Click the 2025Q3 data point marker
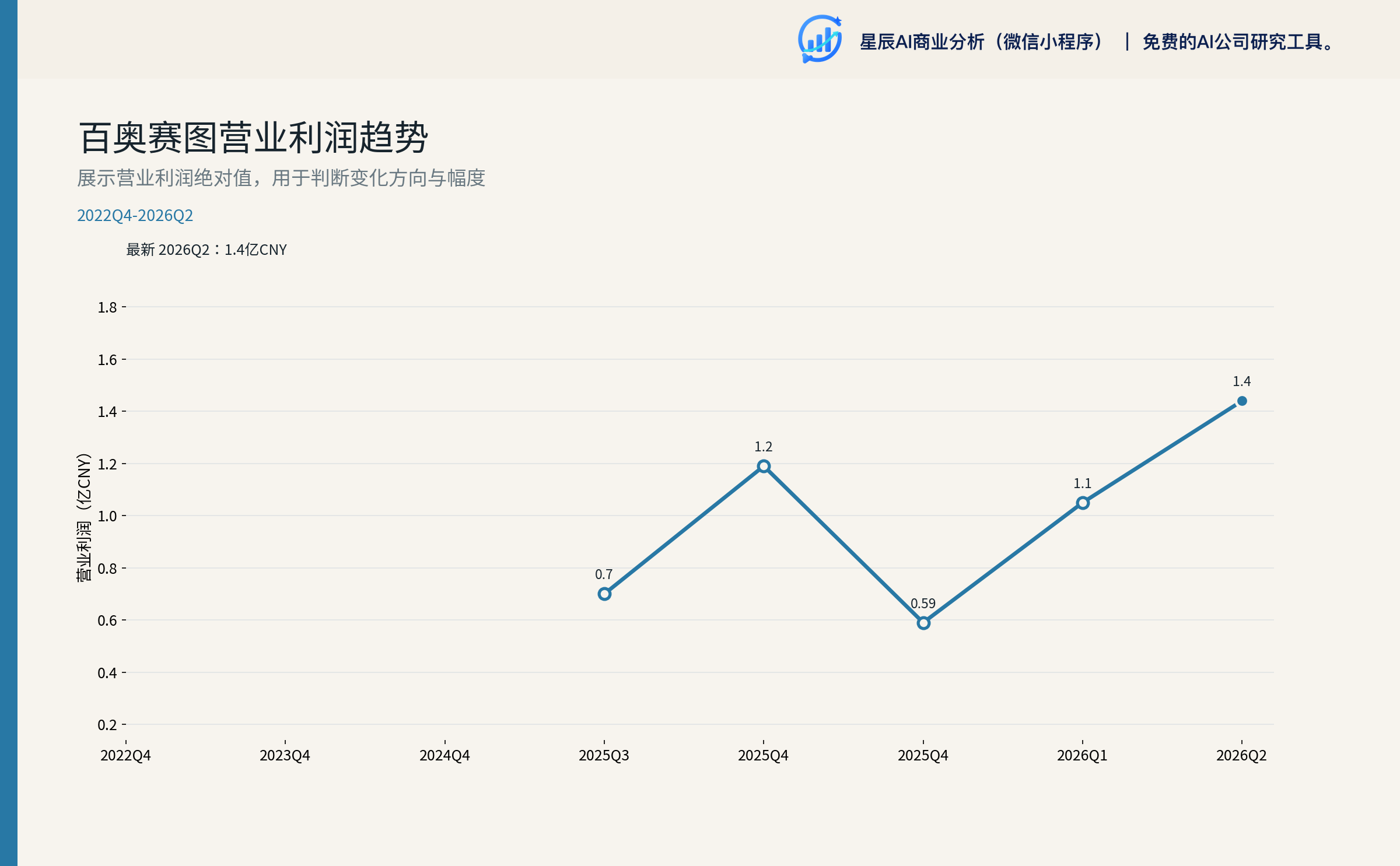 604,594
